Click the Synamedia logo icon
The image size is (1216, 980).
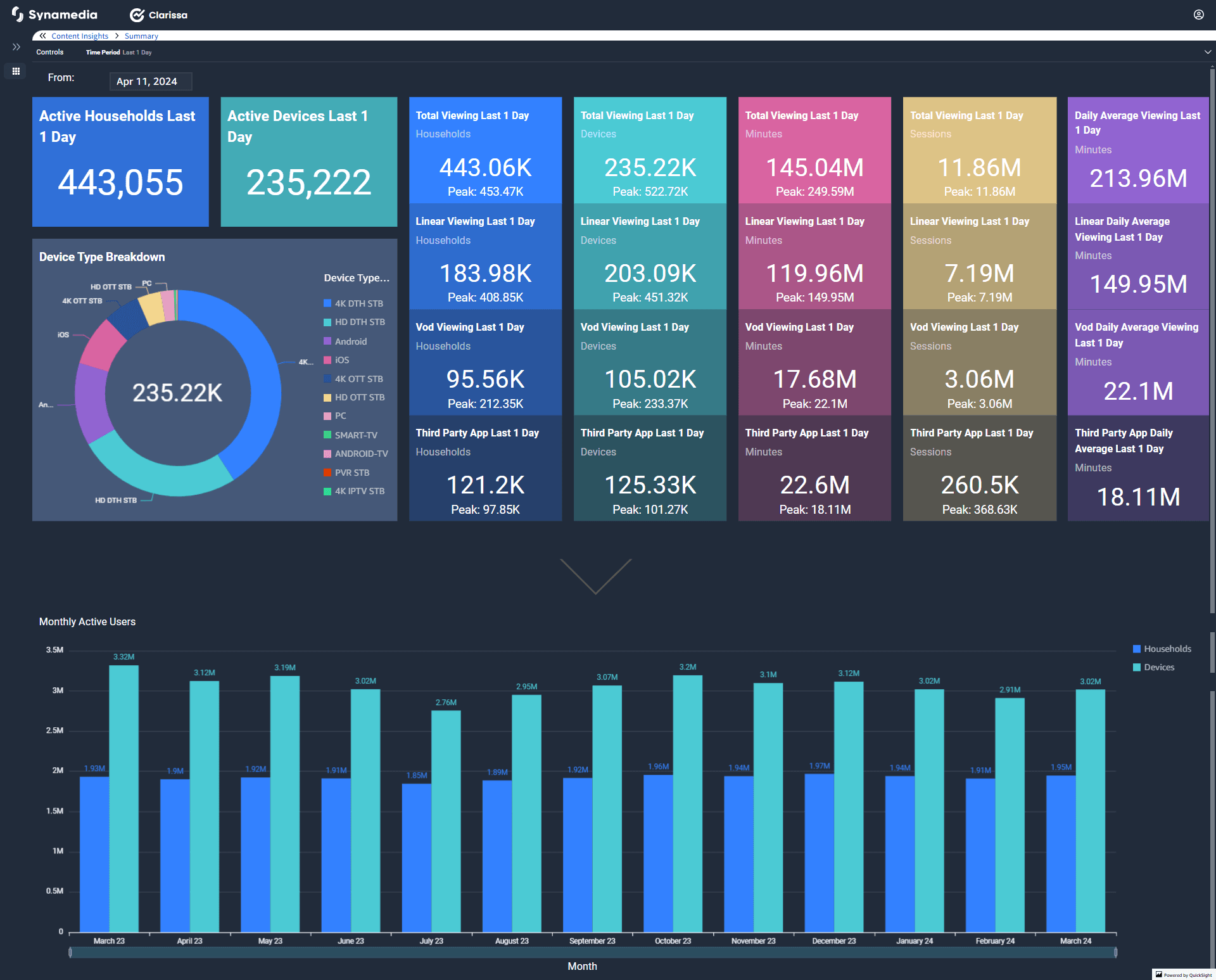(17, 15)
